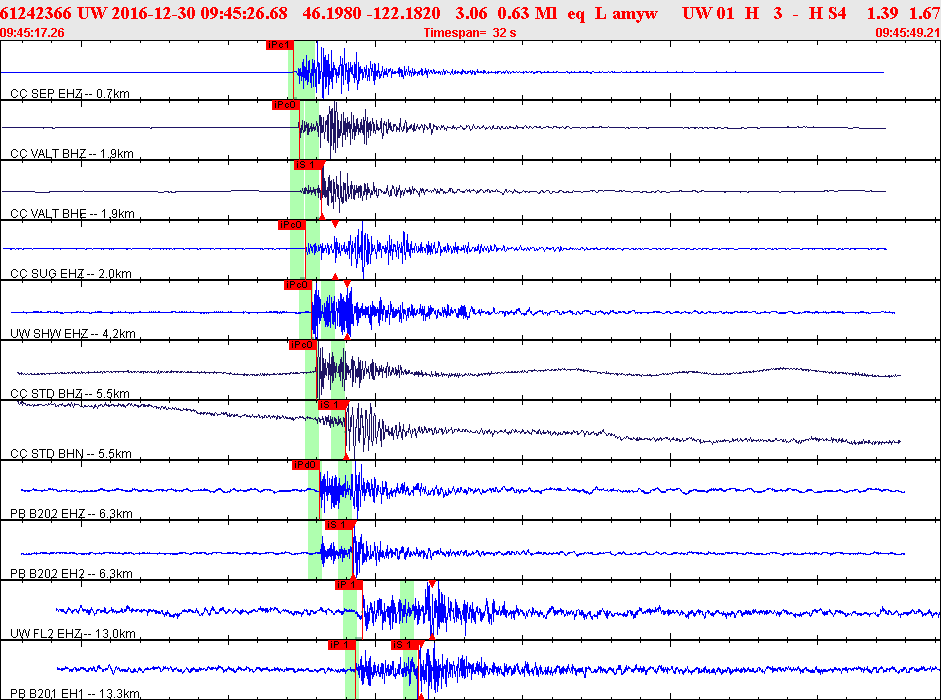Click the iP 1 flag on B201 EH1
Image resolution: width=941 pixels, height=700 pixels.
pyautogui.click(x=342, y=645)
